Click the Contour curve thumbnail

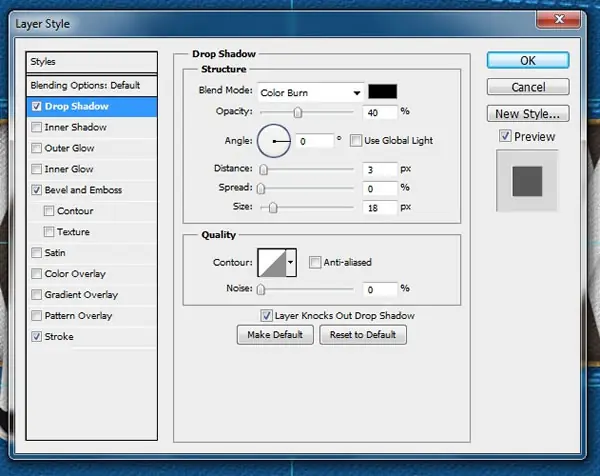272,262
